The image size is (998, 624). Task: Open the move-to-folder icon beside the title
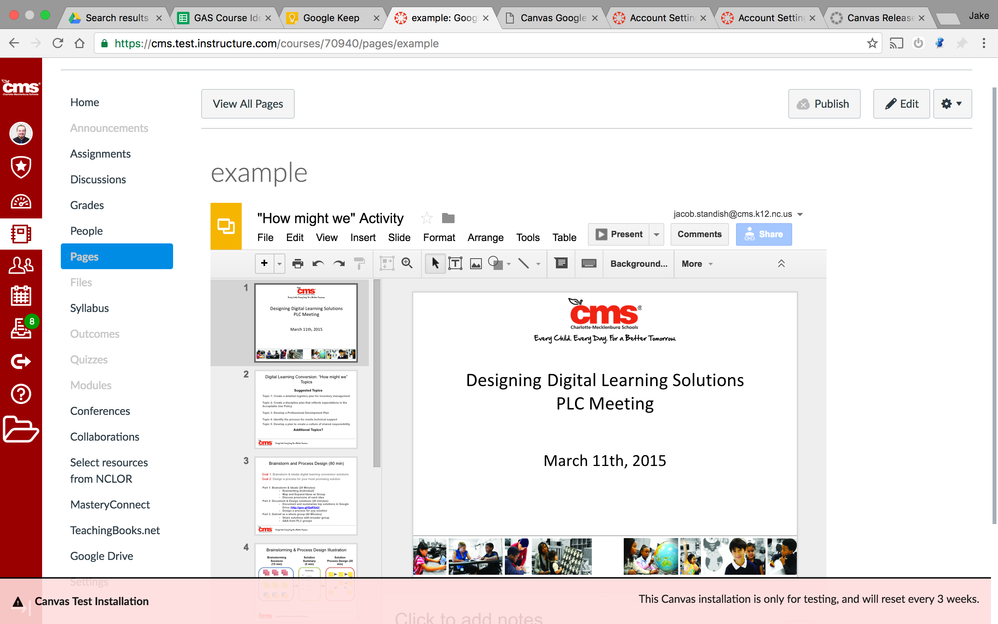(448, 218)
